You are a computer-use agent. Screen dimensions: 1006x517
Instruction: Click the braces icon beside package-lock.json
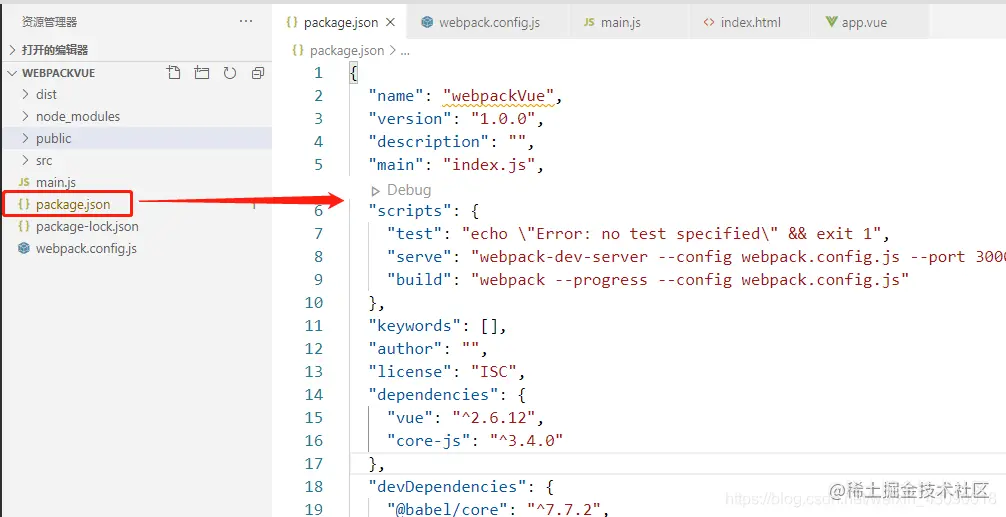[24, 226]
